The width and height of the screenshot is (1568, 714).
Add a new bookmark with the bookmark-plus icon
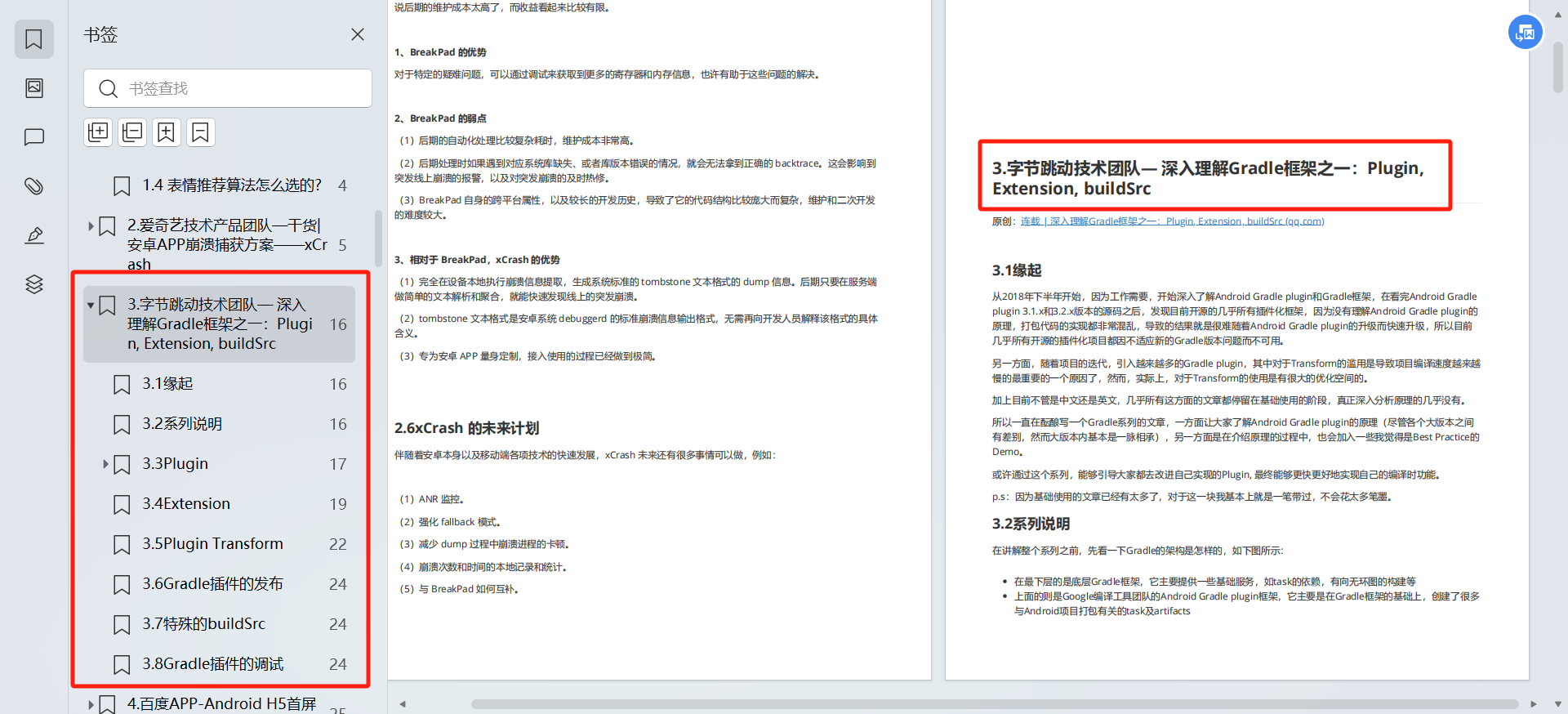click(x=166, y=132)
